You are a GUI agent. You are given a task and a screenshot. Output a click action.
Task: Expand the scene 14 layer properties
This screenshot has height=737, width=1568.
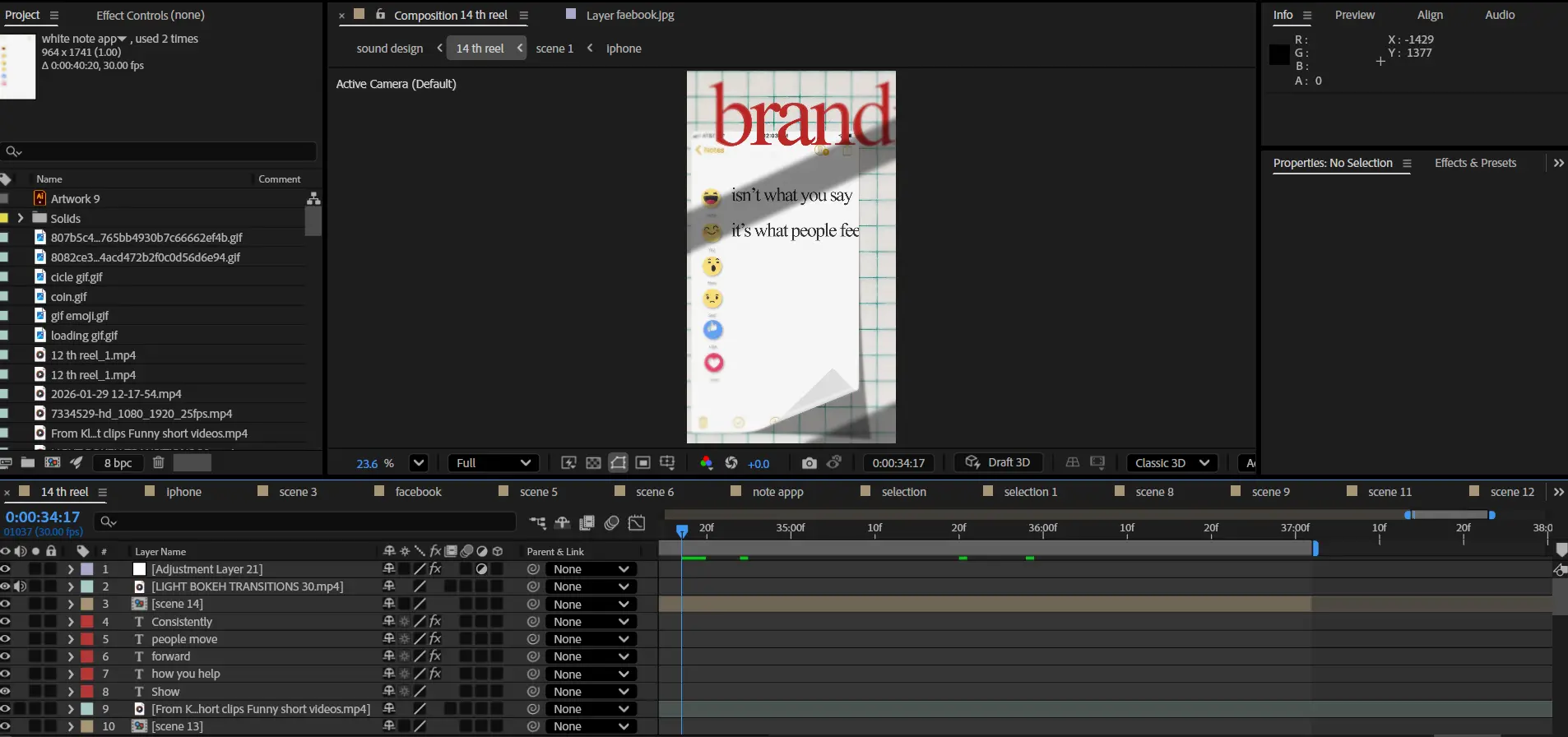[x=71, y=605]
